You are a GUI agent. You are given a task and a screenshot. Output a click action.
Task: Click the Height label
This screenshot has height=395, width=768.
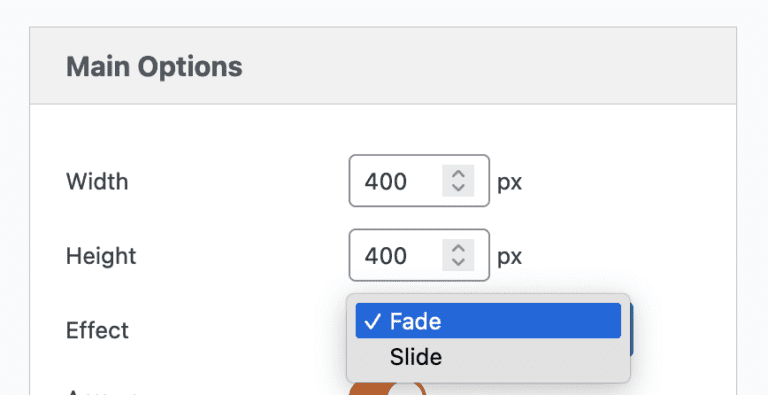coord(101,255)
